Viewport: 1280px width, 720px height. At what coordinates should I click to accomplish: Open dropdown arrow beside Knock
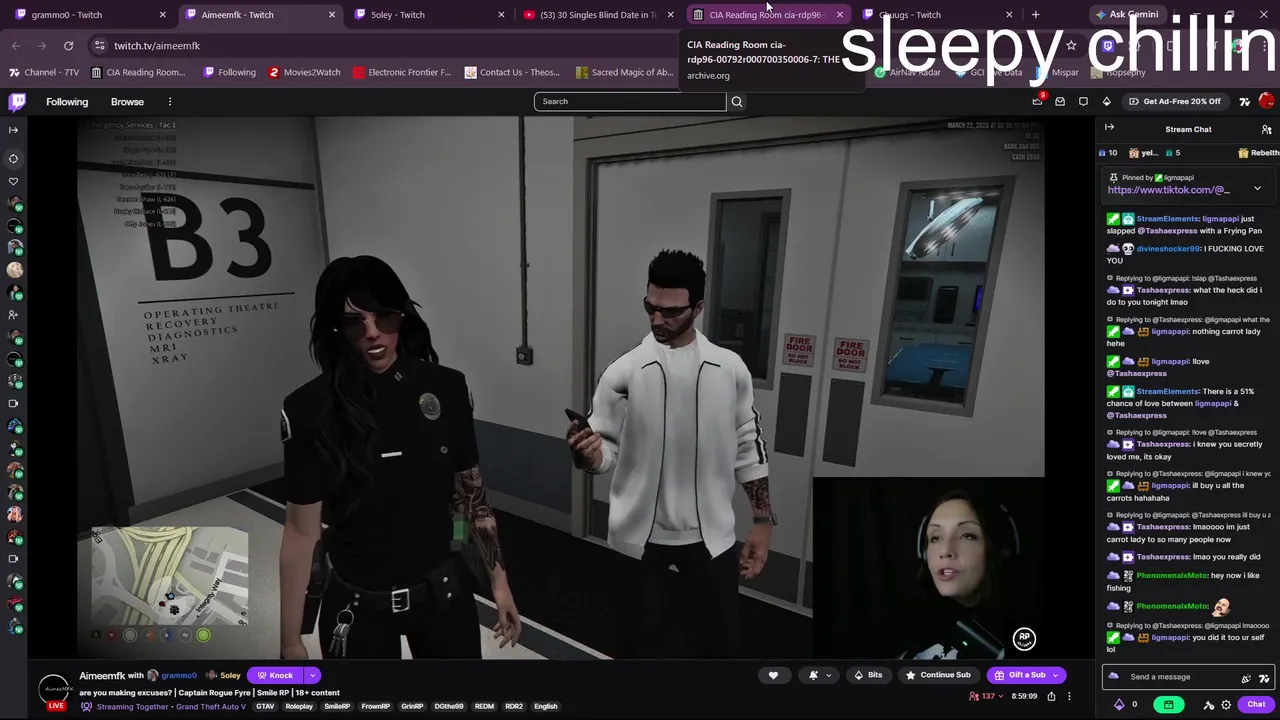pyautogui.click(x=312, y=675)
